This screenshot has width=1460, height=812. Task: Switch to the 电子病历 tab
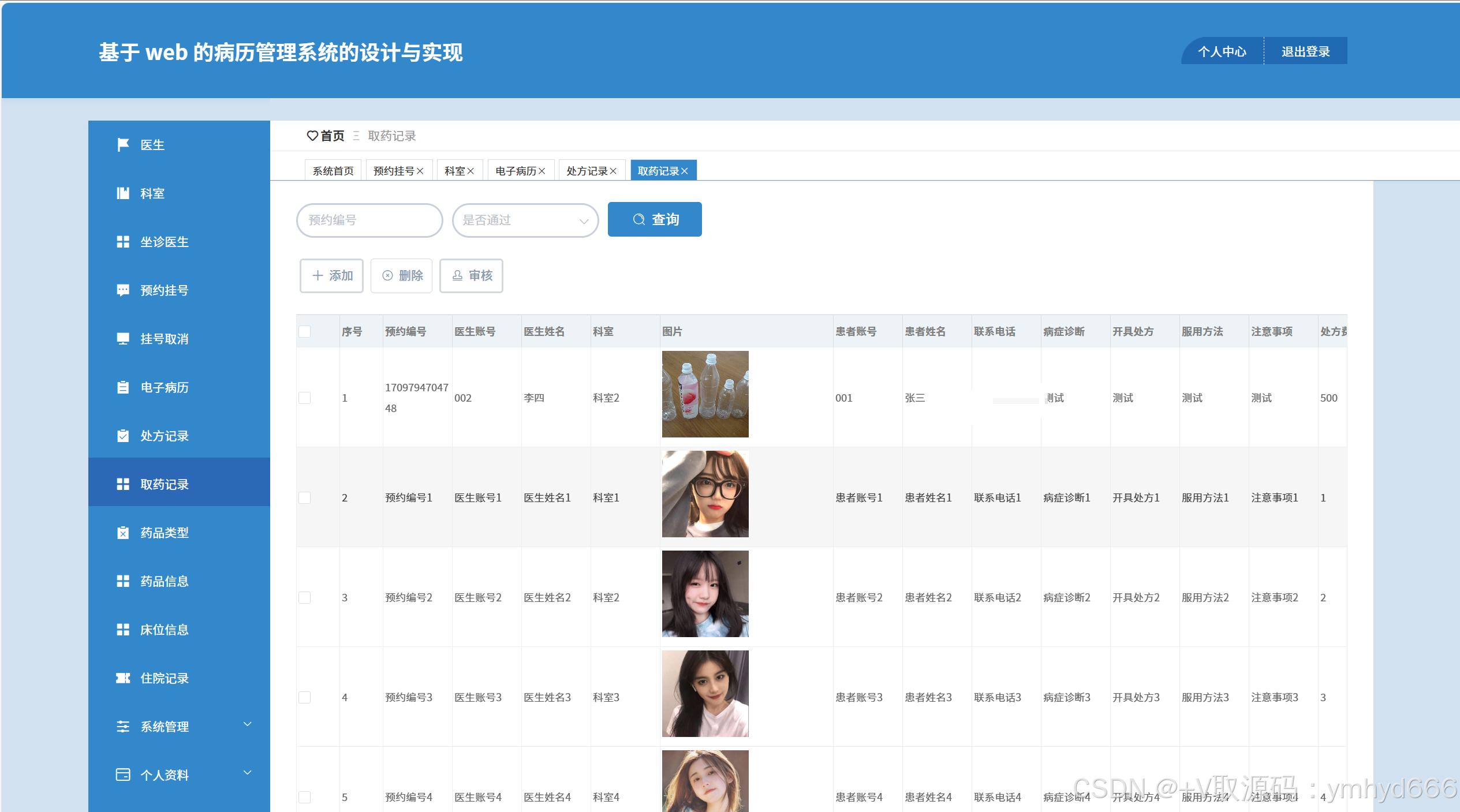[516, 171]
